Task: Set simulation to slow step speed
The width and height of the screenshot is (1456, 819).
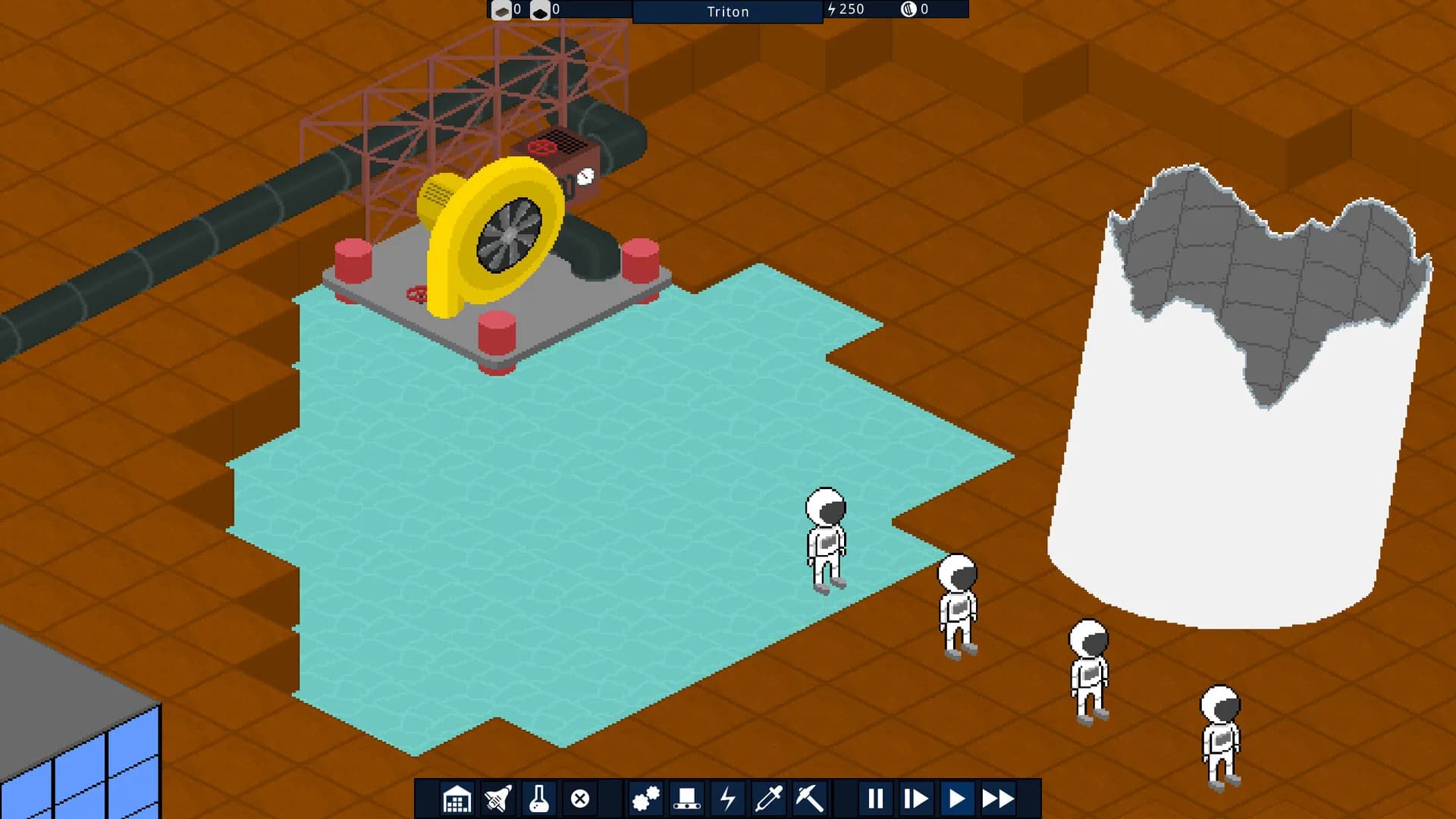Action: coord(916,799)
